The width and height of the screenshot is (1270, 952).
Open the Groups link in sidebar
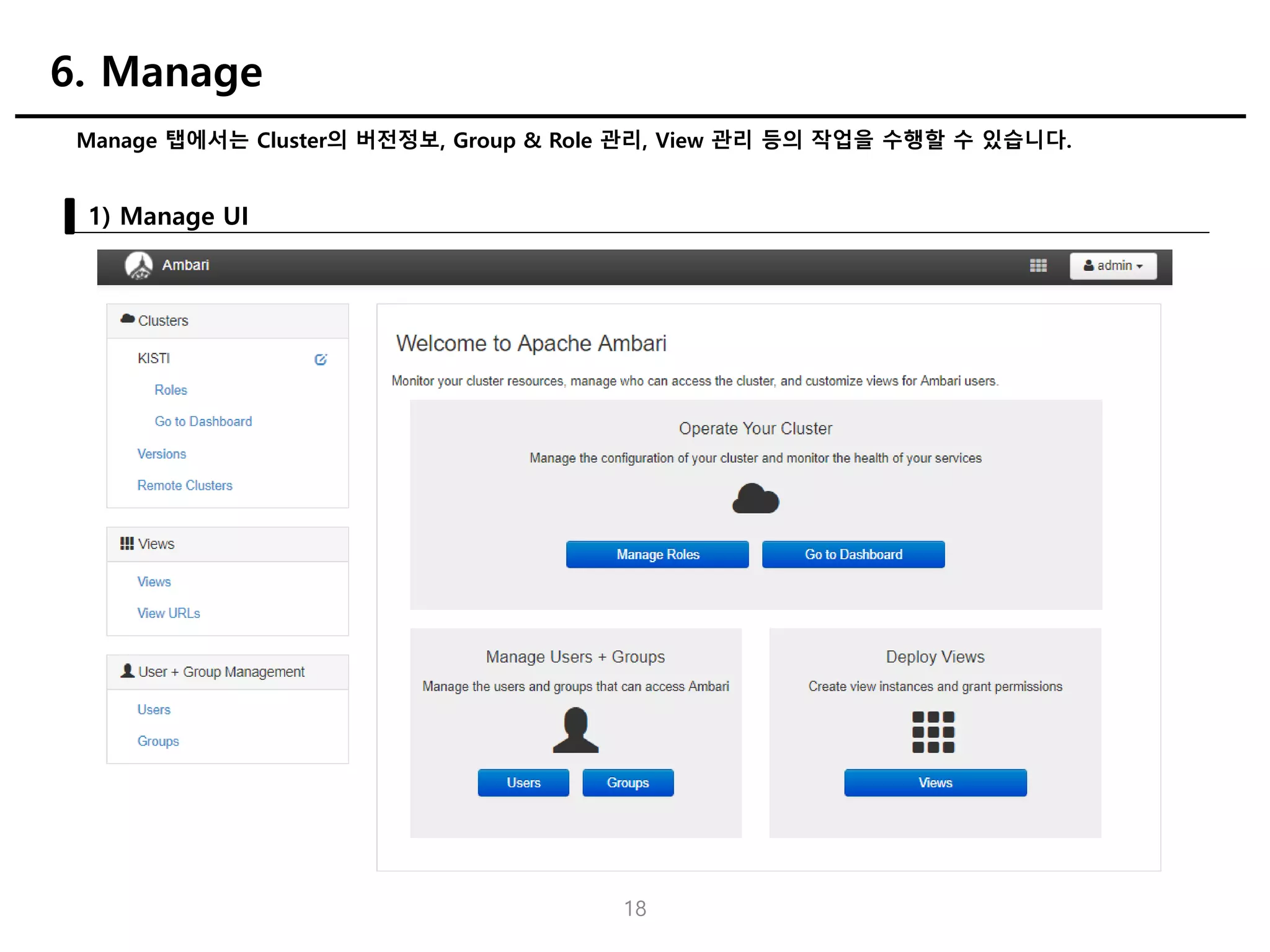coord(158,741)
